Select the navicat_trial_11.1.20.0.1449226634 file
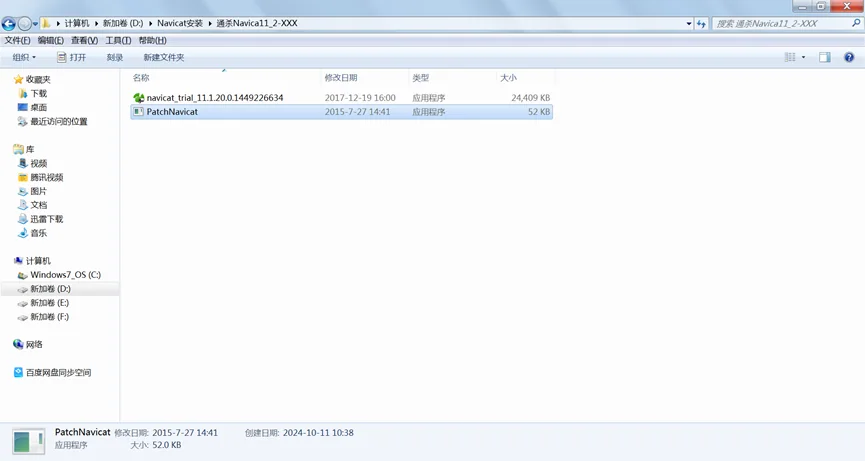The width and height of the screenshot is (865, 461). [215, 98]
